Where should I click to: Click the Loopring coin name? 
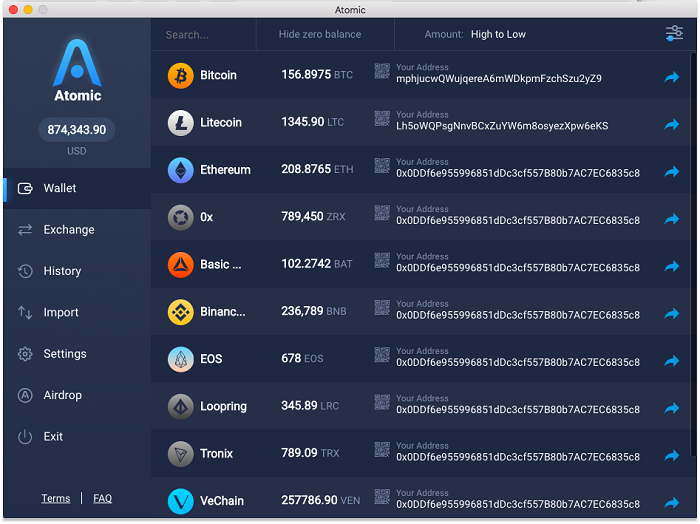pos(223,407)
